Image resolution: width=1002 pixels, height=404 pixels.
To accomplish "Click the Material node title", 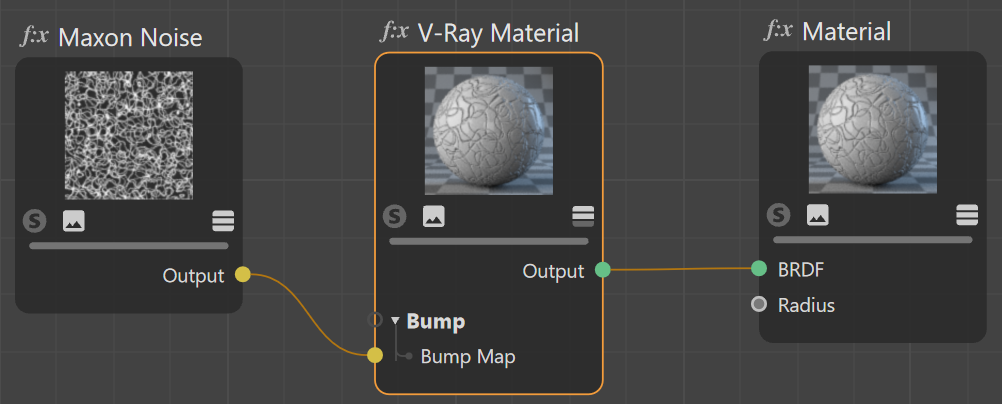I will pos(847,31).
